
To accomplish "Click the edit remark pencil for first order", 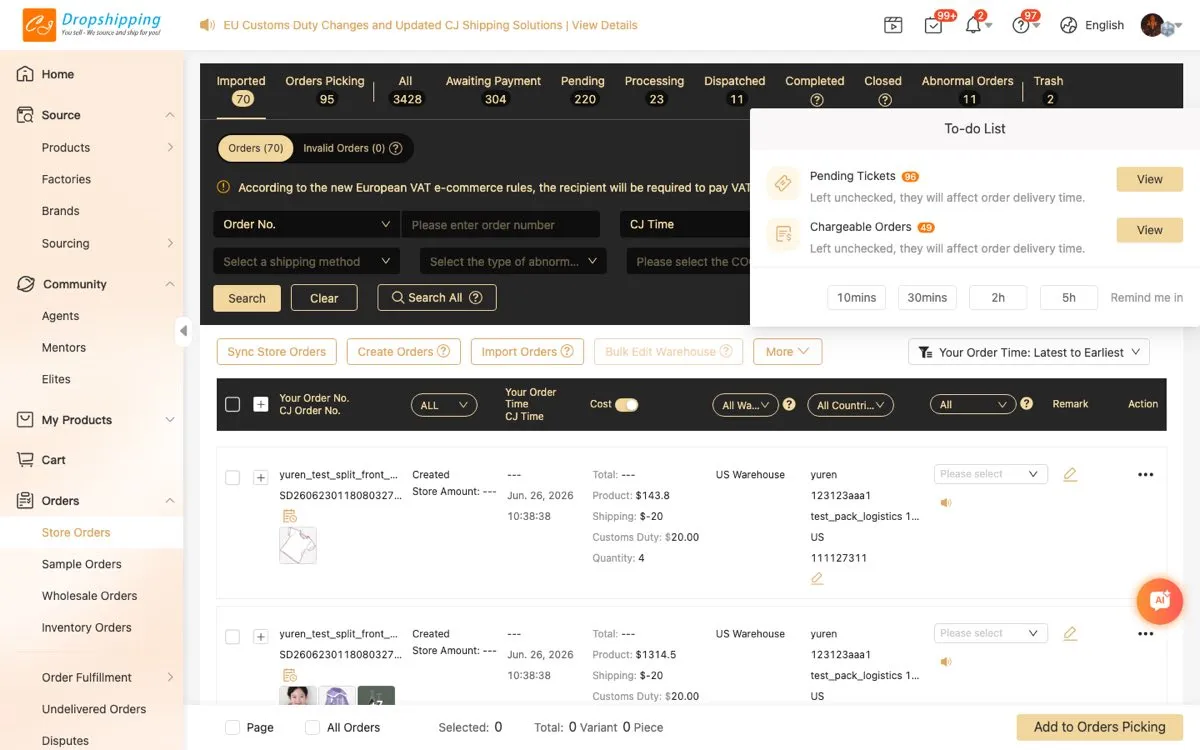I will click(x=1070, y=474).
